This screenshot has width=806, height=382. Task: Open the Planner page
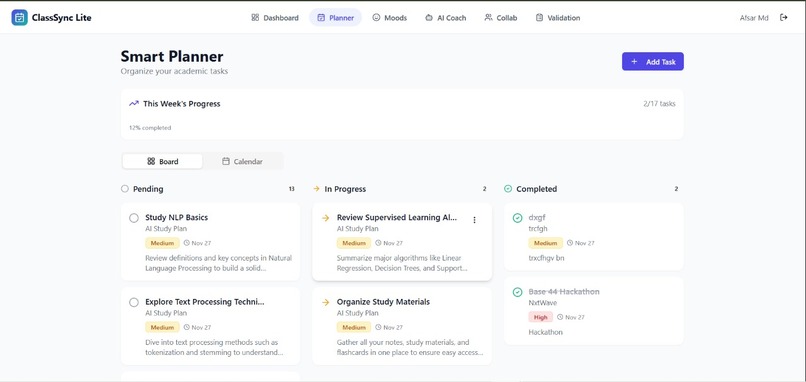tap(335, 17)
